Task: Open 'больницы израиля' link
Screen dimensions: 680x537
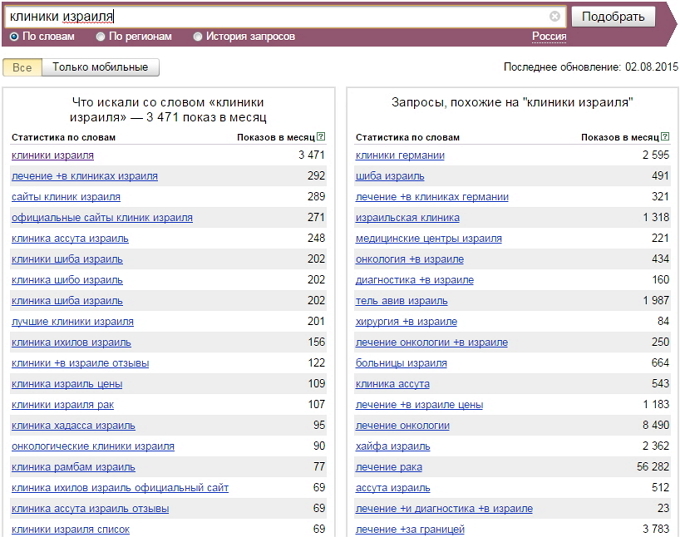Action: 401,363
